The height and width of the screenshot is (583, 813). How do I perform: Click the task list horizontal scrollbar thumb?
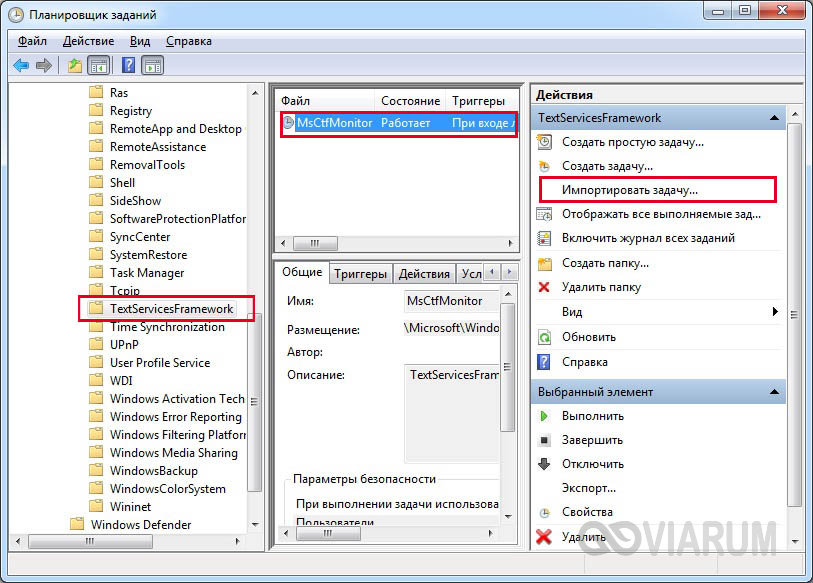(x=315, y=243)
